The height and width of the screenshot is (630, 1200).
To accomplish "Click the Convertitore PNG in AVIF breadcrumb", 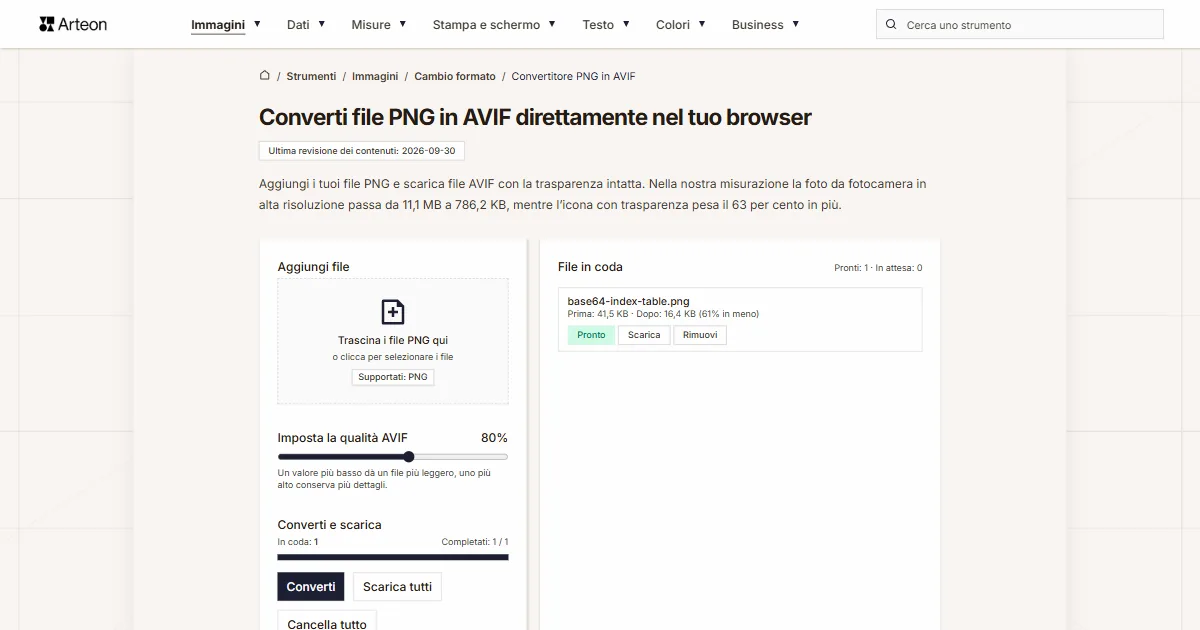I will pyautogui.click(x=573, y=76).
